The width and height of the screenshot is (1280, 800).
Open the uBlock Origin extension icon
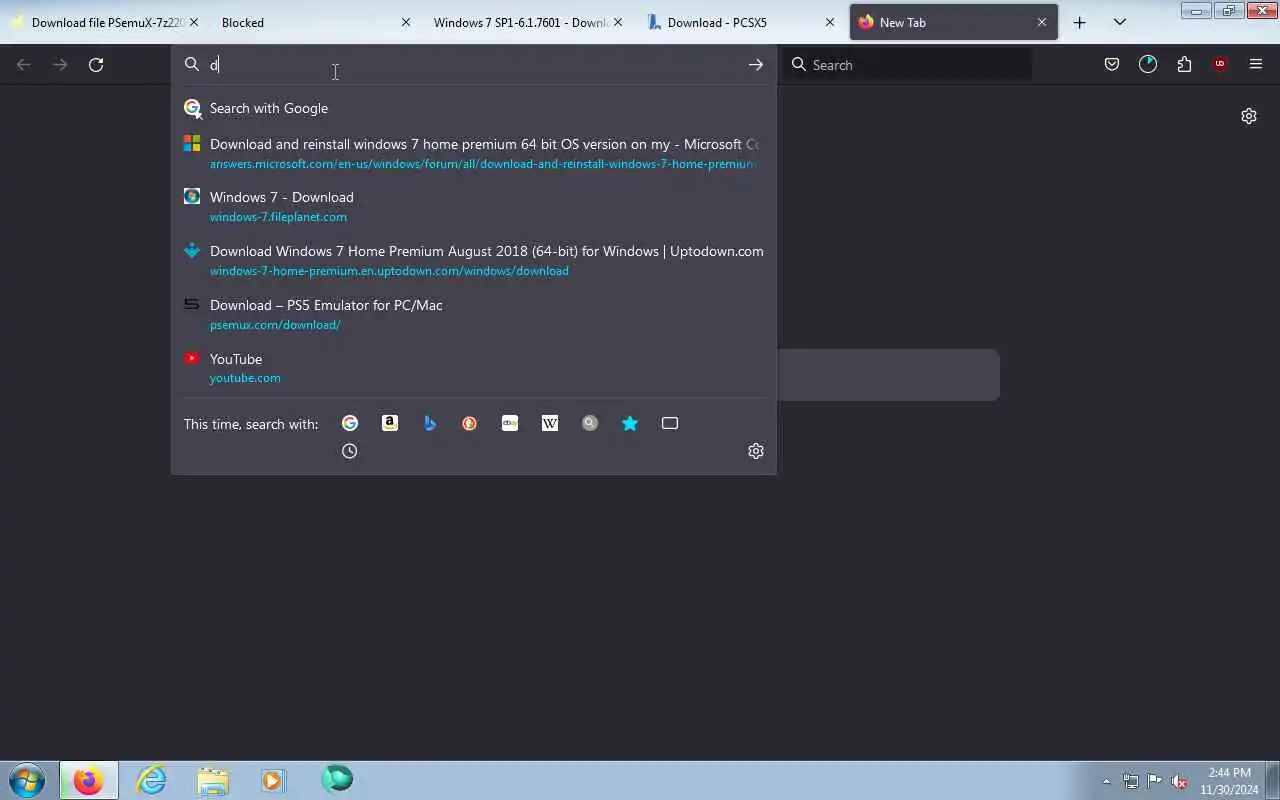(1220, 64)
